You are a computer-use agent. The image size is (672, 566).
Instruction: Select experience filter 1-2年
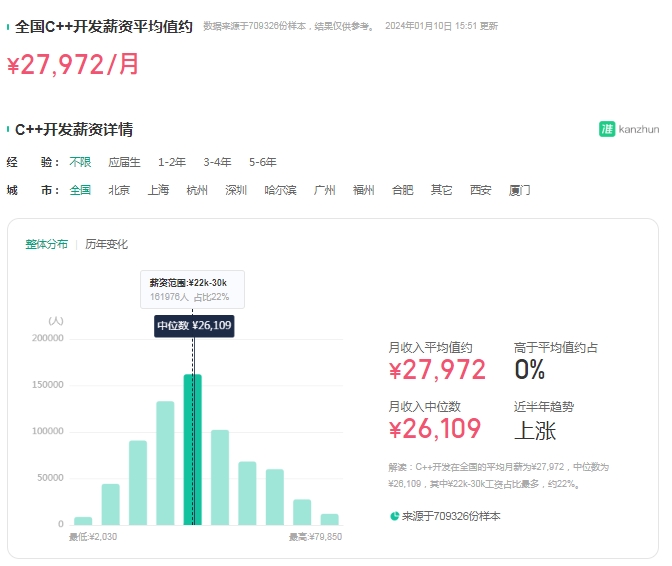171,162
